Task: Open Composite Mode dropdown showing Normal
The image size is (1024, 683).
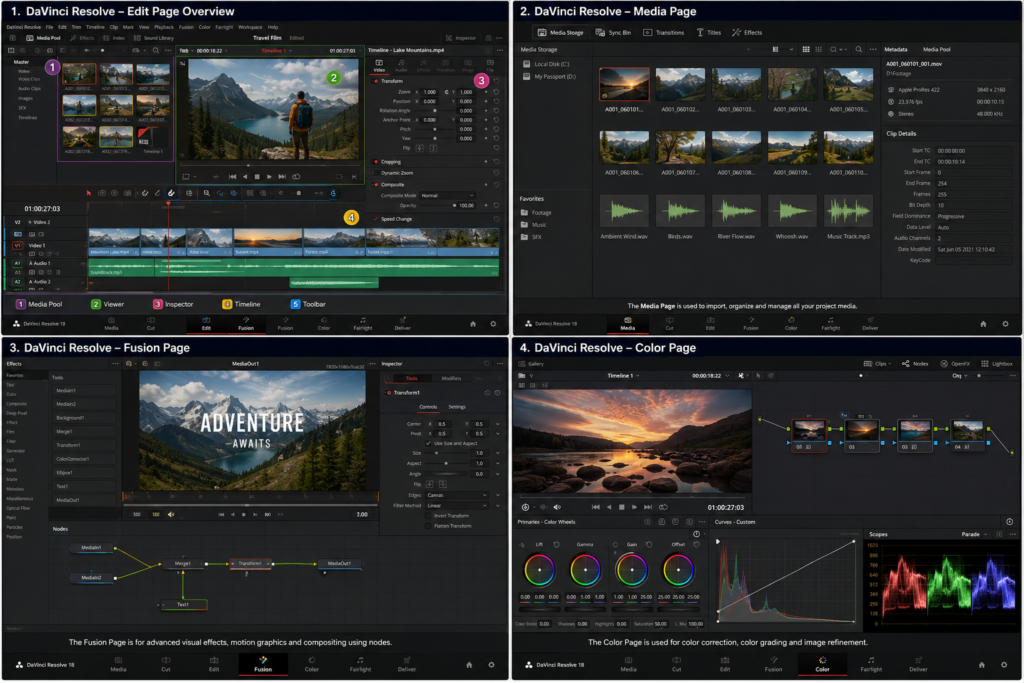Action: click(447, 195)
